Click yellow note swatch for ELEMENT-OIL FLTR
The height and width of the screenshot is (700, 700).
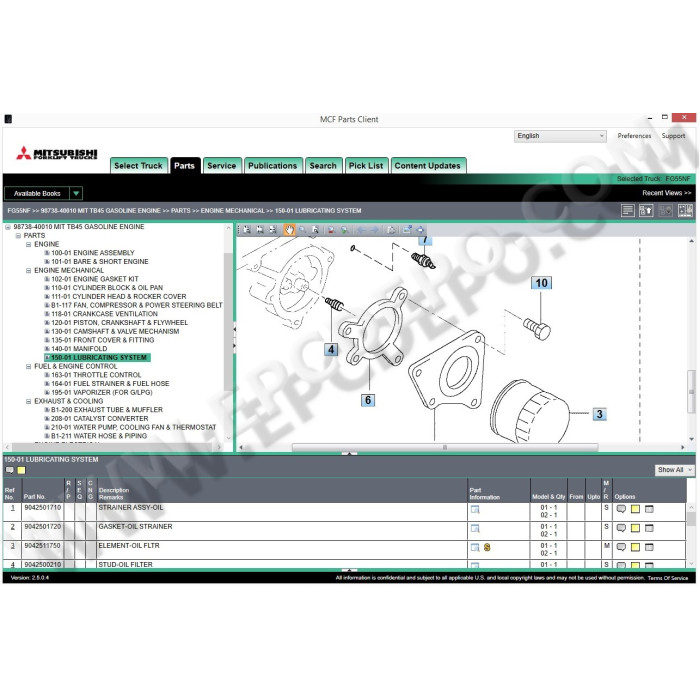(635, 547)
